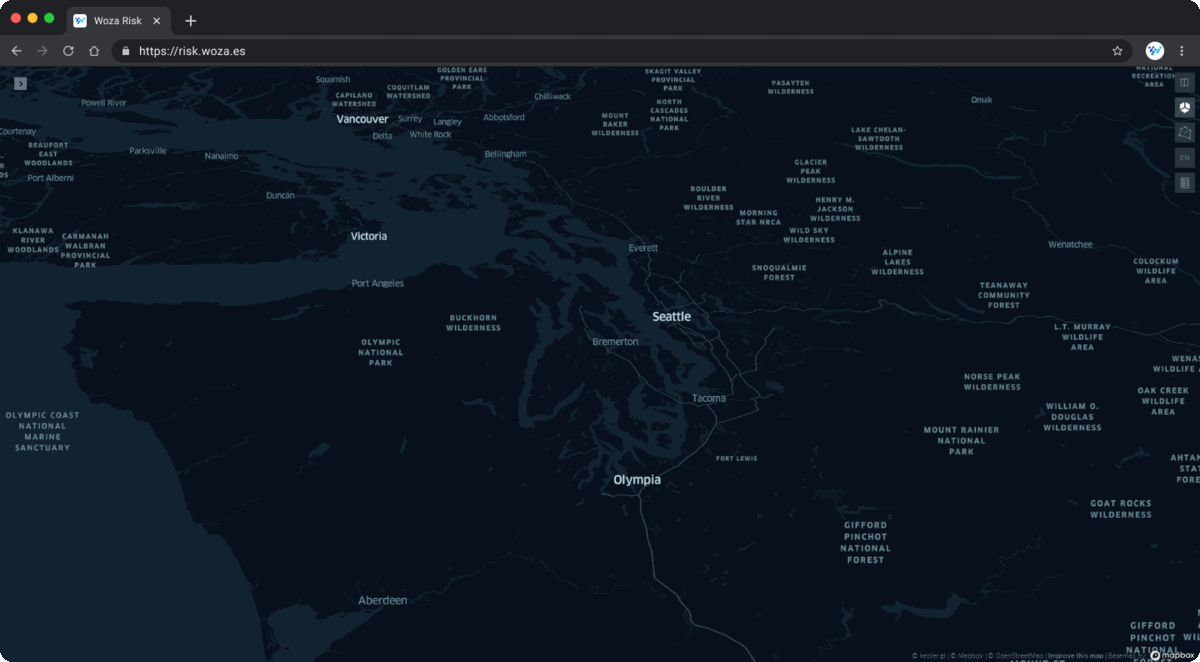The image size is (1200, 662).
Task: Go to the browser home page
Action: pyautogui.click(x=94, y=50)
